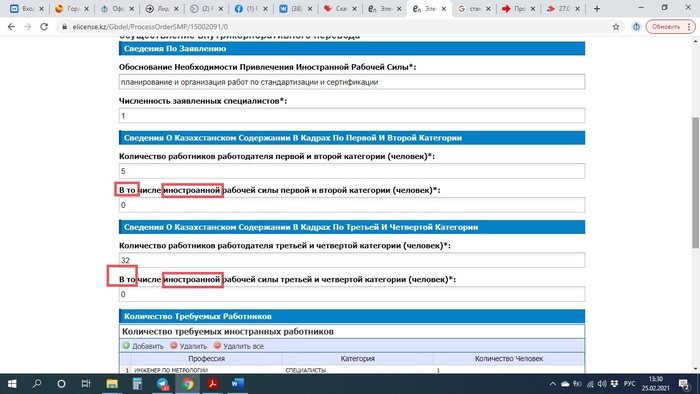Open the Windows Start menu
The height and width of the screenshot is (394, 700).
point(12,384)
